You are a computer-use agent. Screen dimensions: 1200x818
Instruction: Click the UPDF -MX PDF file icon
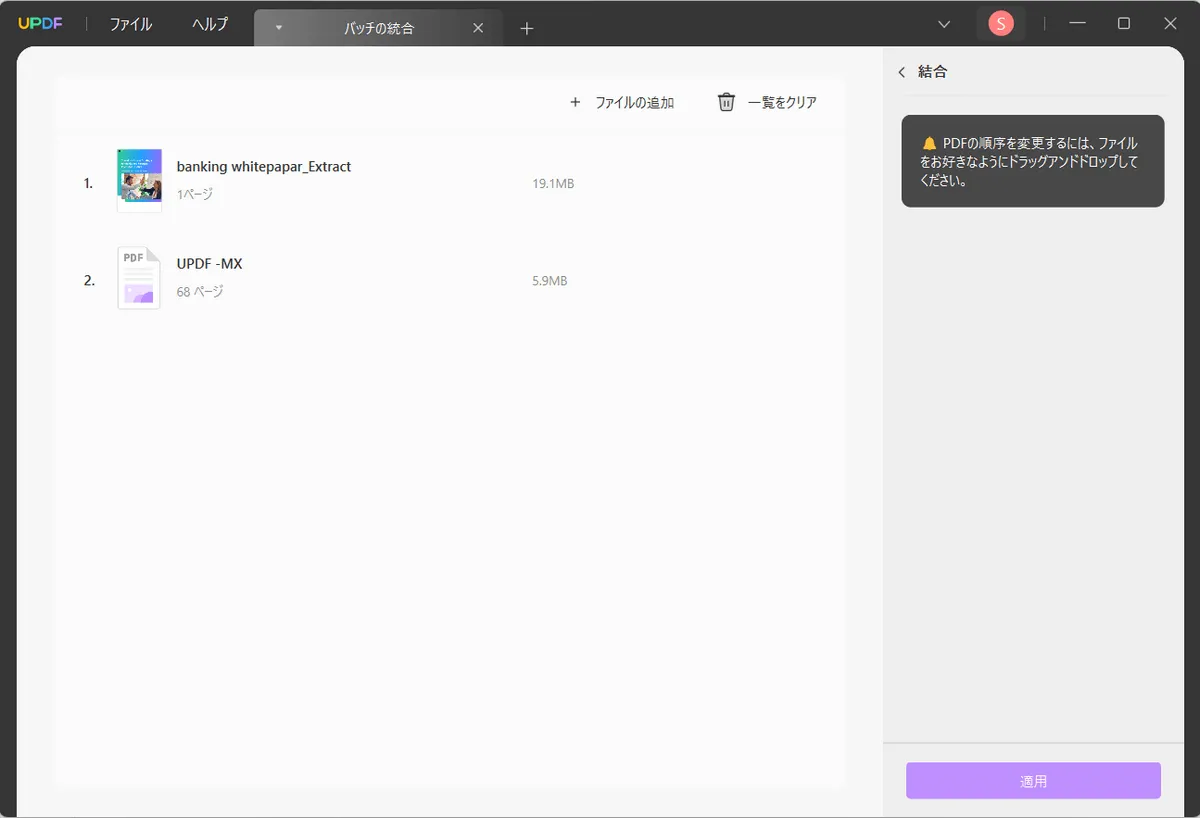pos(139,278)
